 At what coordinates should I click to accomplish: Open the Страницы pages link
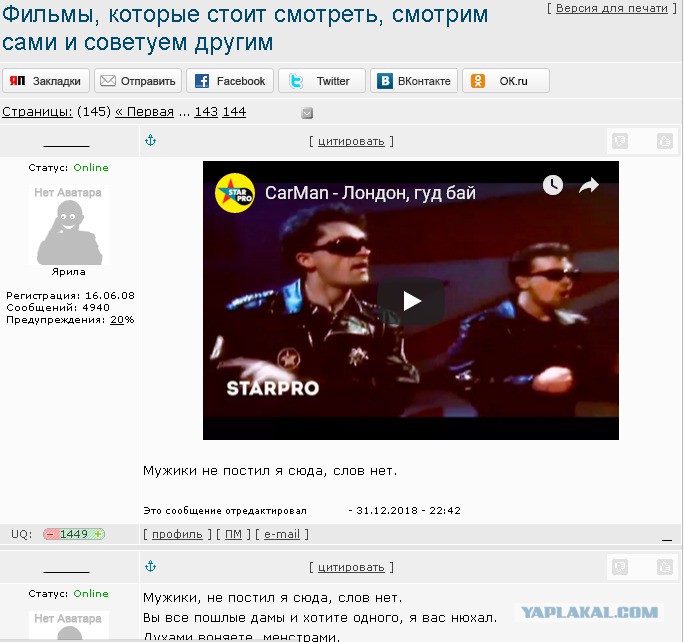click(x=37, y=112)
